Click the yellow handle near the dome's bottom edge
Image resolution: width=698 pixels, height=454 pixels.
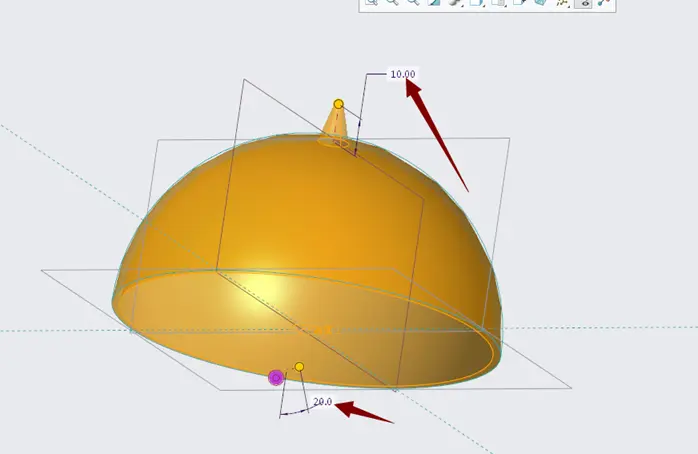click(x=300, y=367)
